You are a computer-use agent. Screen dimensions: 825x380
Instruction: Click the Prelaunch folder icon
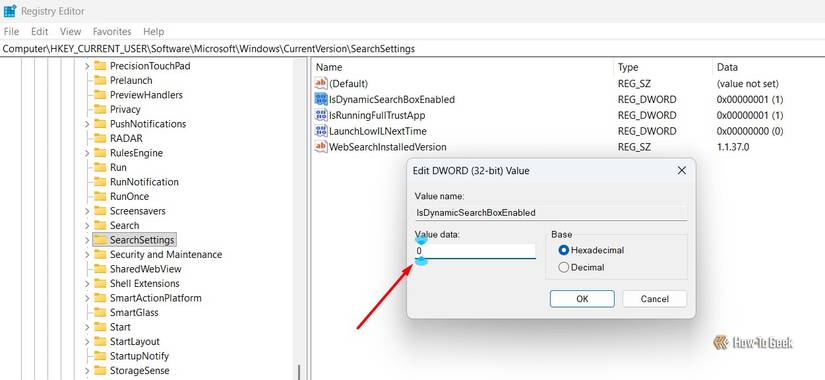100,81
